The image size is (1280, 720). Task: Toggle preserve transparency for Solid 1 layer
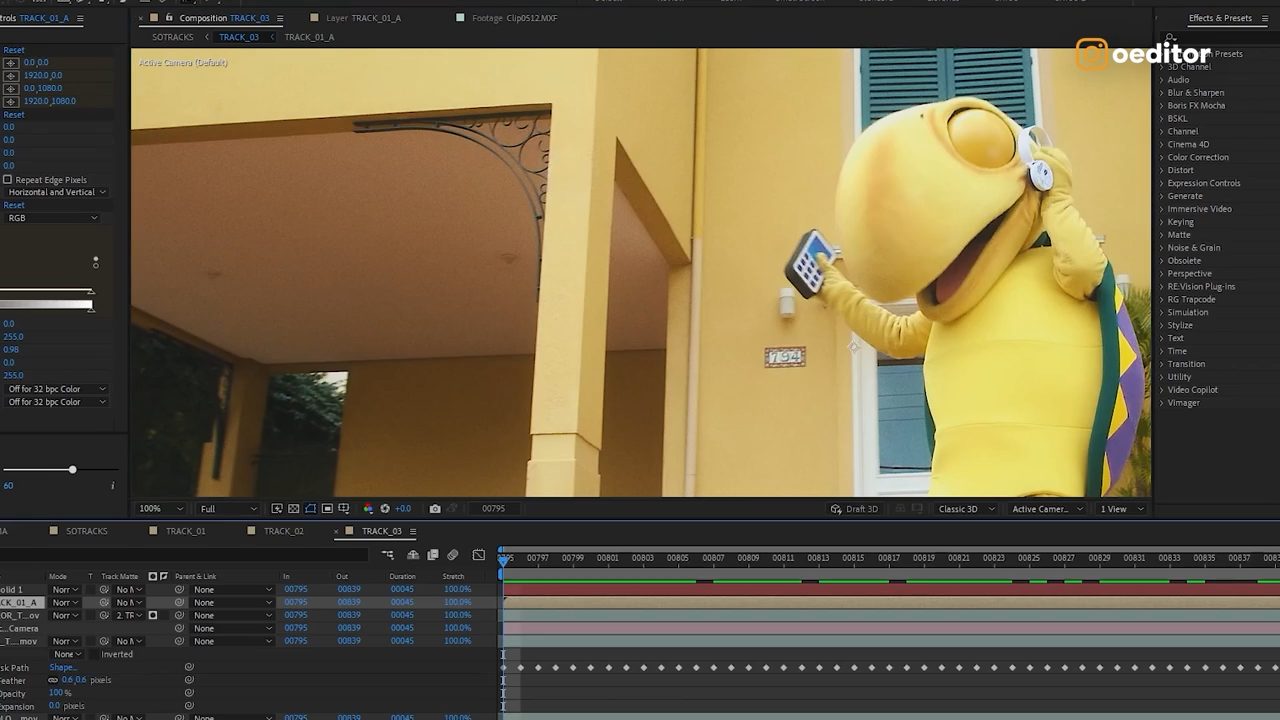pos(91,590)
